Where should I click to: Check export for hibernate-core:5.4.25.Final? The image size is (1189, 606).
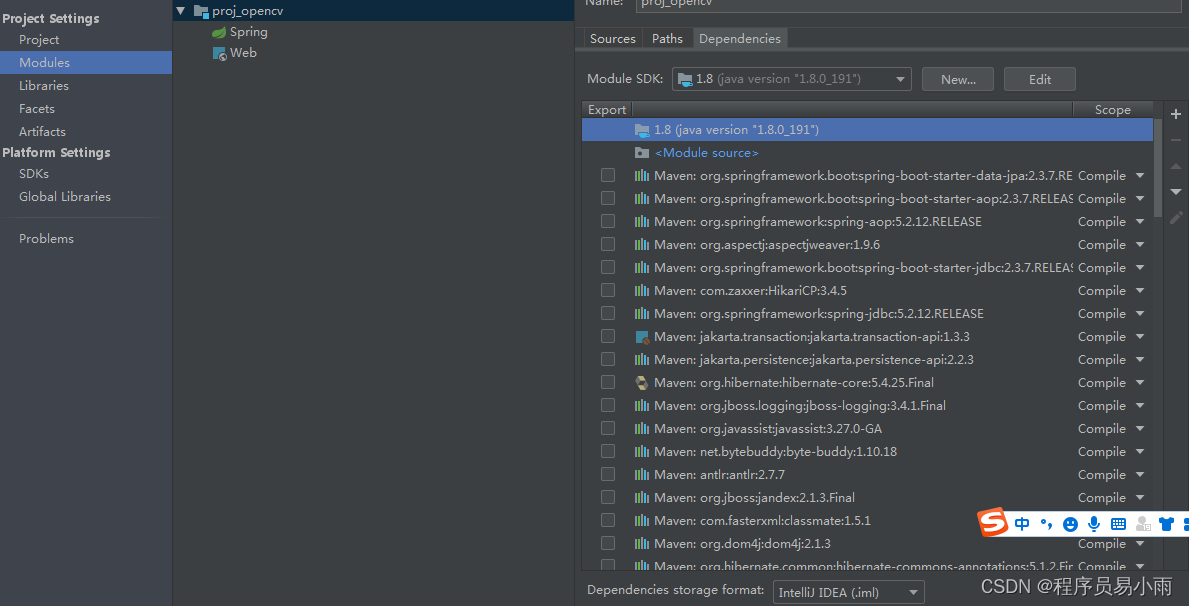[607, 382]
